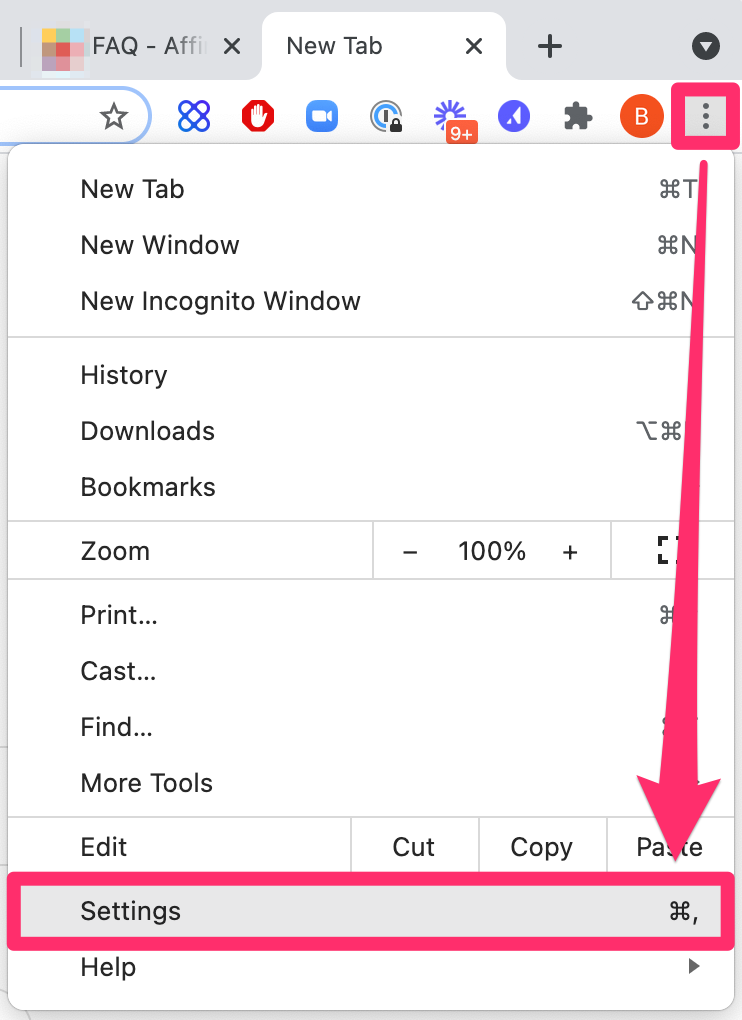Open the blue four-loop extension icon

coord(194,118)
